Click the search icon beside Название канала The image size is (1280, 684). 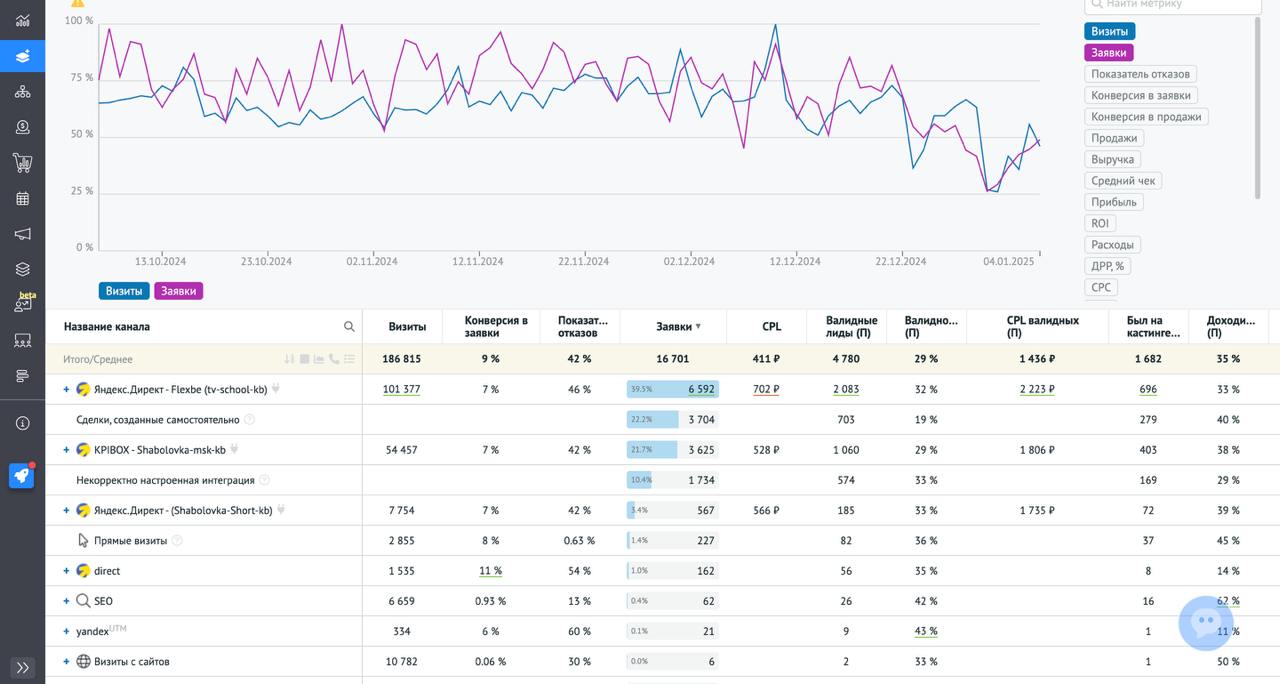tap(349, 326)
